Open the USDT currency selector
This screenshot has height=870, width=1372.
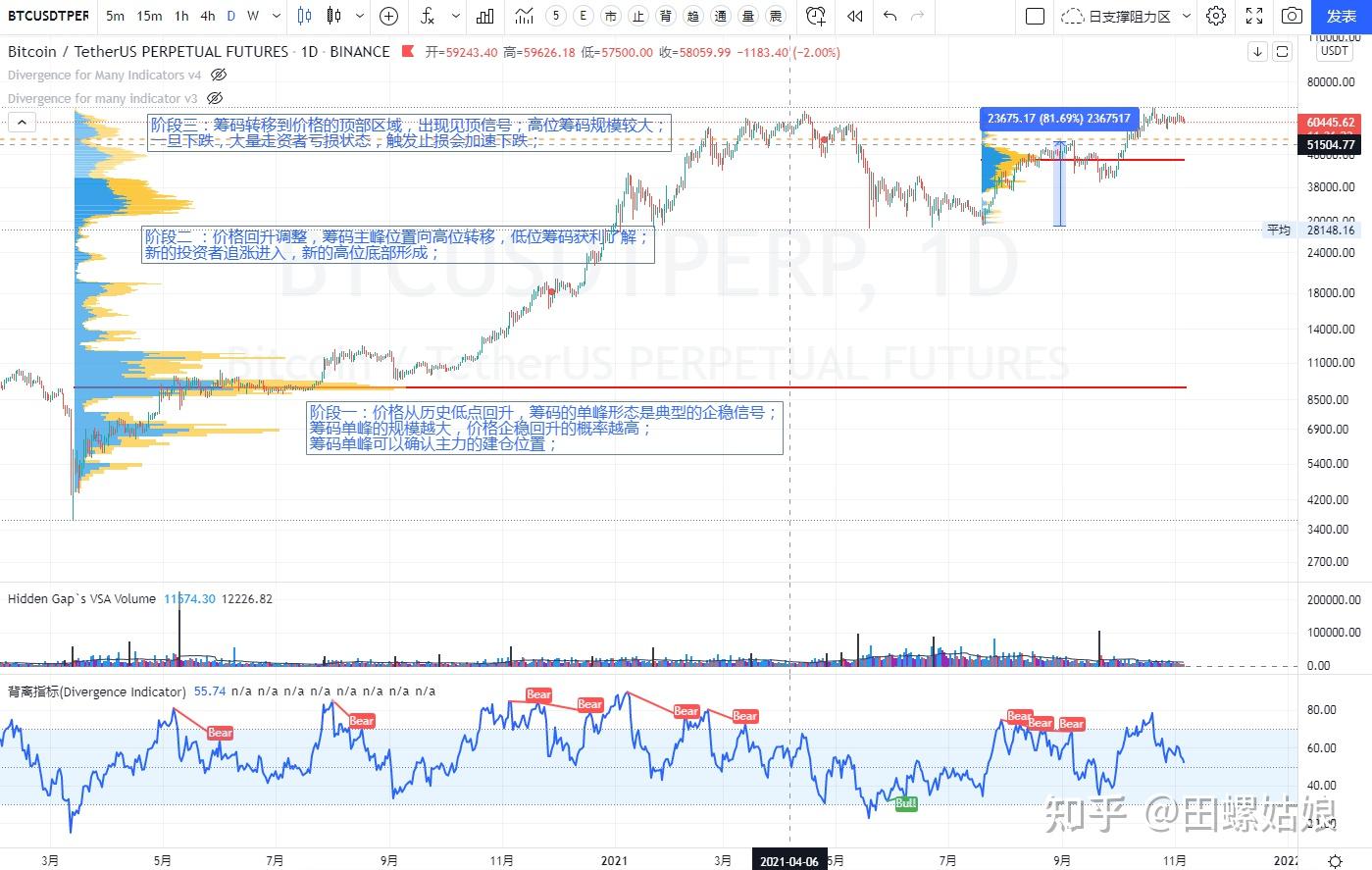click(1334, 51)
